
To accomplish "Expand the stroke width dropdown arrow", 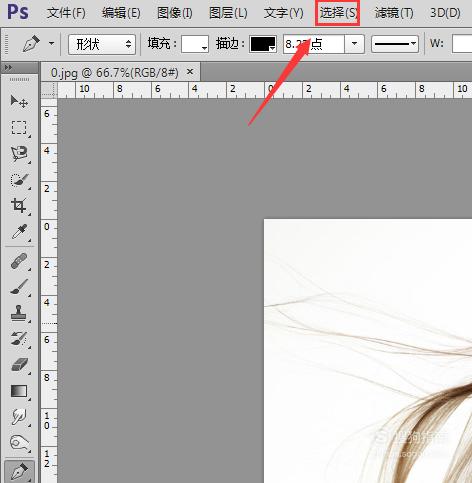I will click(x=354, y=44).
